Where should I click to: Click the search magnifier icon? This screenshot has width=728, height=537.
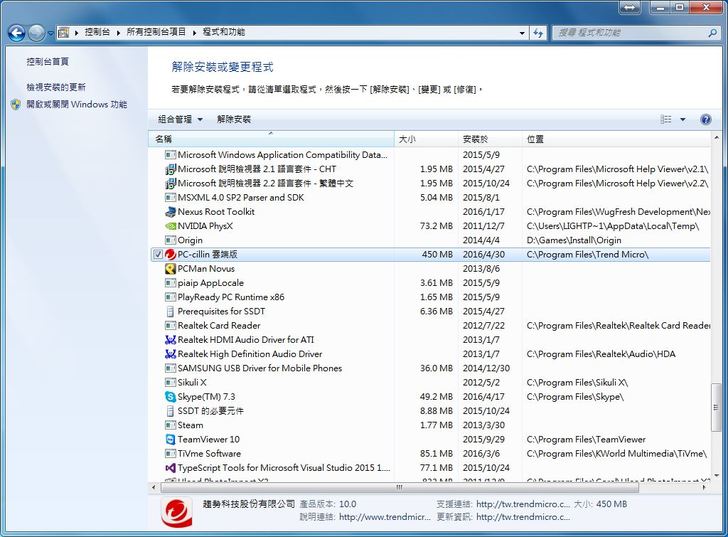point(712,32)
